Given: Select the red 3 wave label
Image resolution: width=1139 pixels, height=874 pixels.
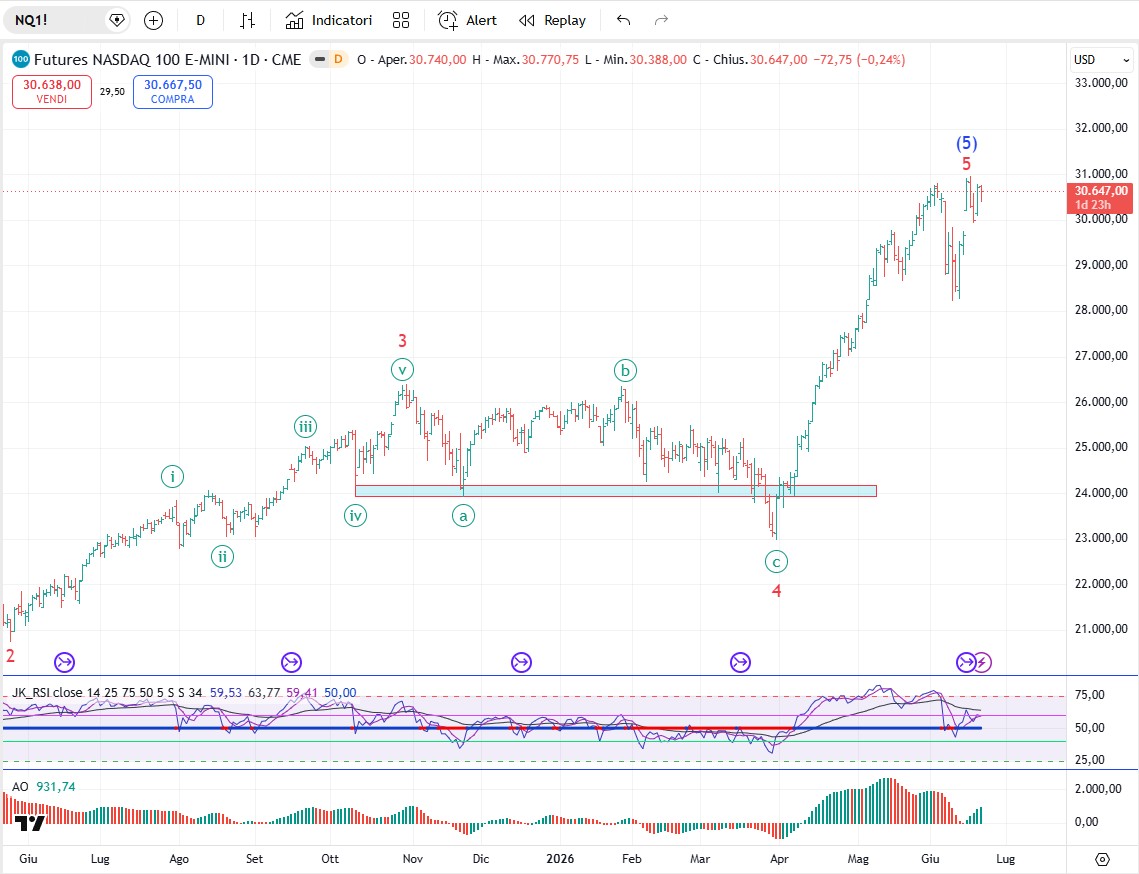Looking at the screenshot, I should (x=402, y=340).
